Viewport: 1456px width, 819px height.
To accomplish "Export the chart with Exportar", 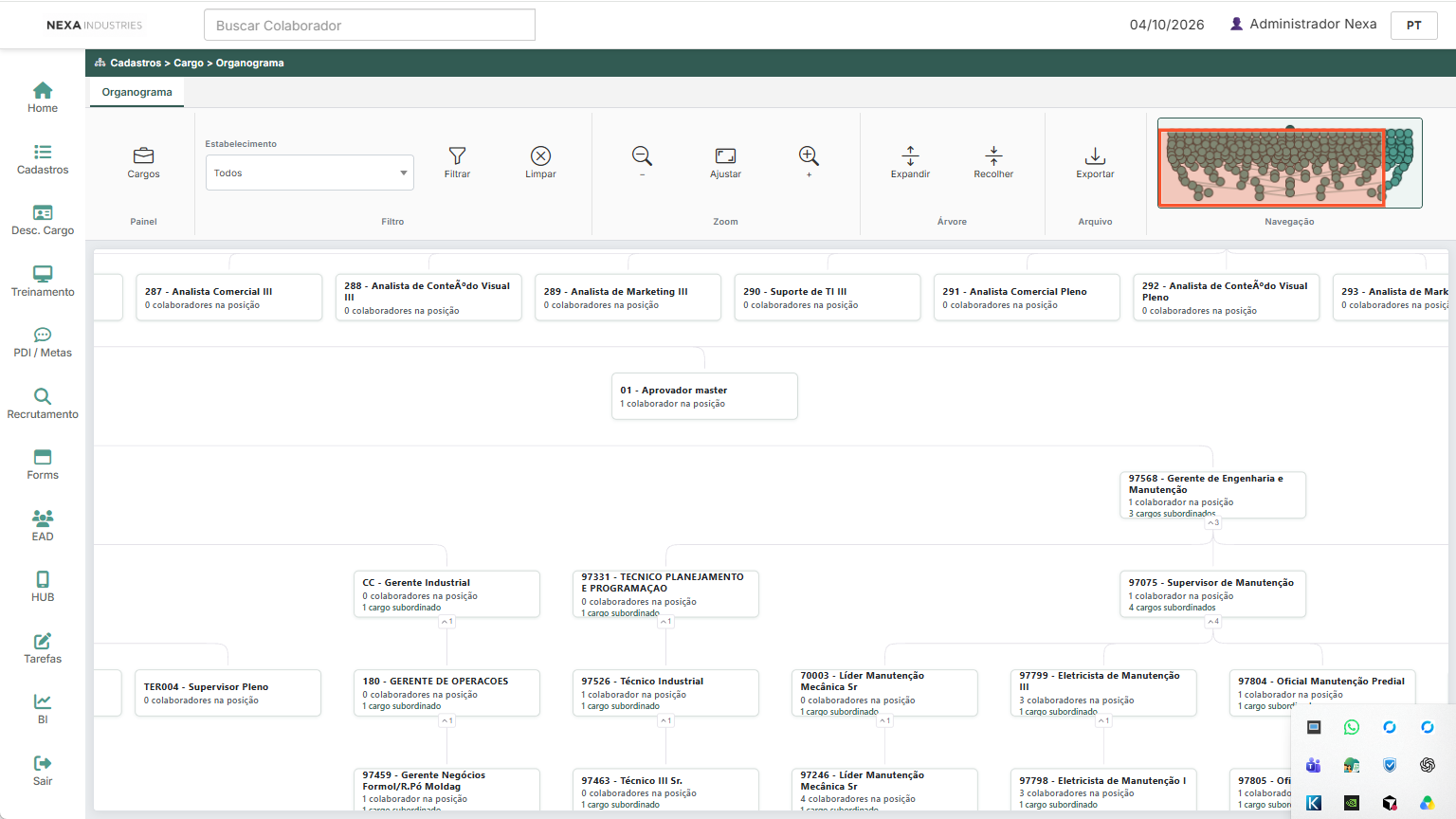I will [1095, 162].
